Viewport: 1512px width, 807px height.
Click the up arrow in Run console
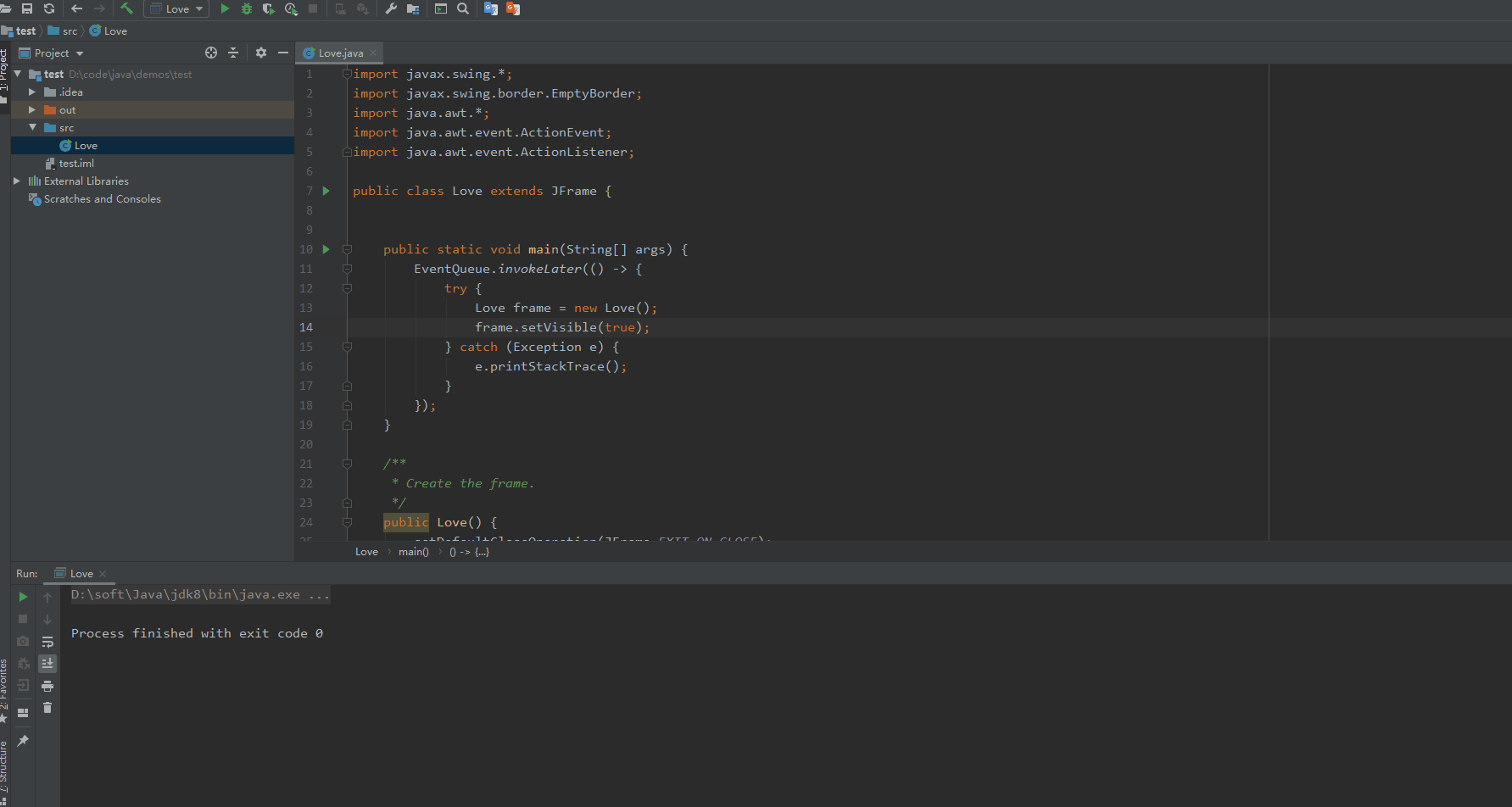pos(47,597)
